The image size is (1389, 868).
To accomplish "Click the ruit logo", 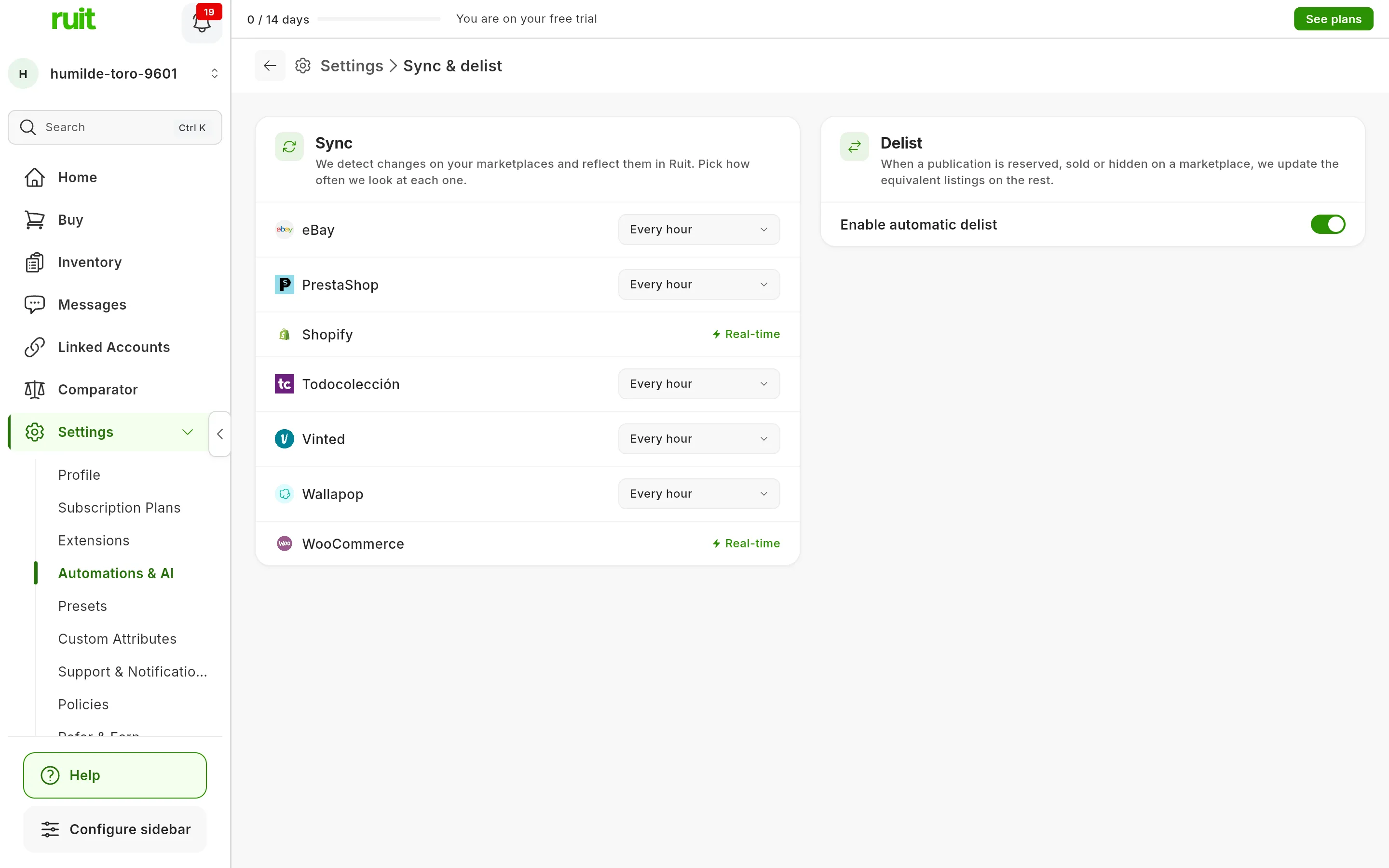I will click(x=73, y=19).
